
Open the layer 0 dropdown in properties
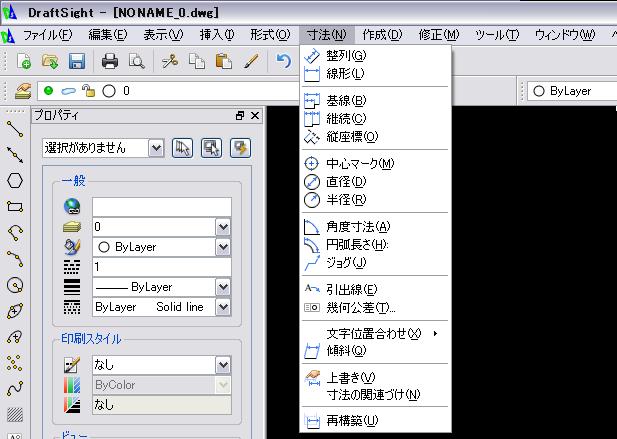[x=223, y=227]
